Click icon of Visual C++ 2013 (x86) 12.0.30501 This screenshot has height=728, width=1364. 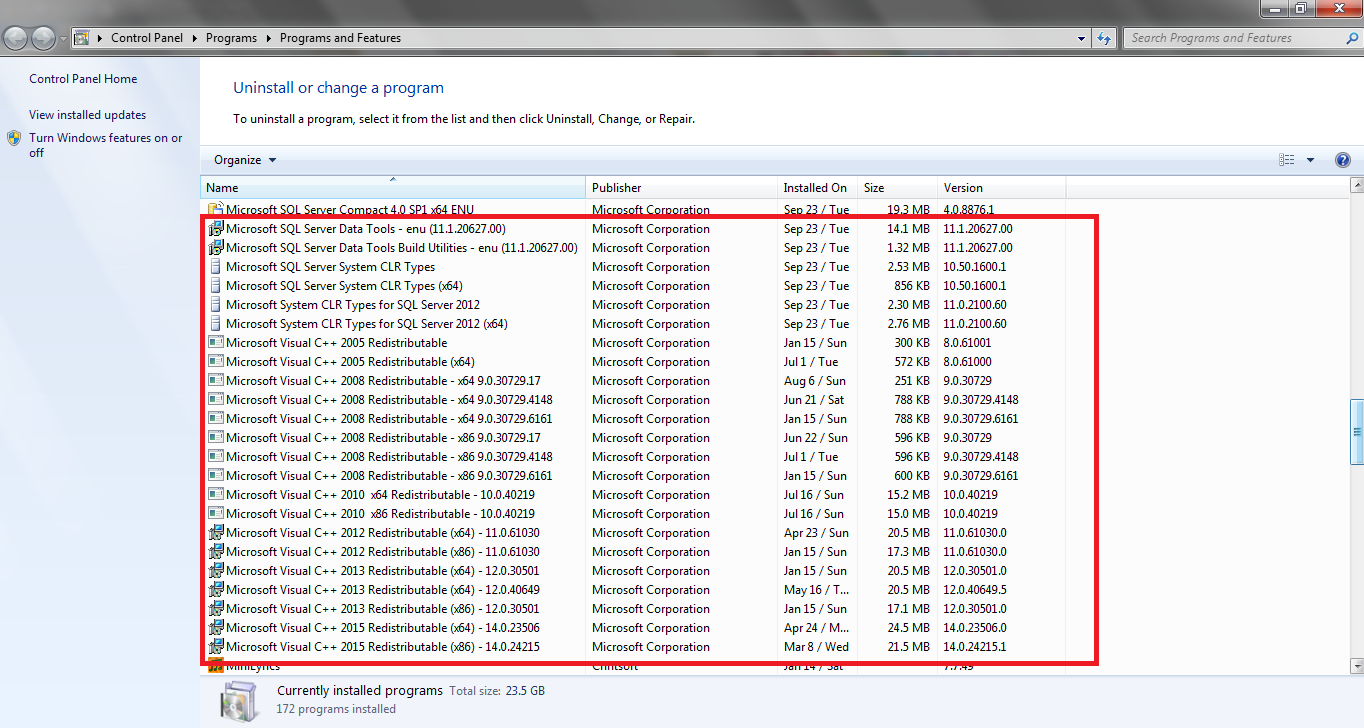coord(215,609)
